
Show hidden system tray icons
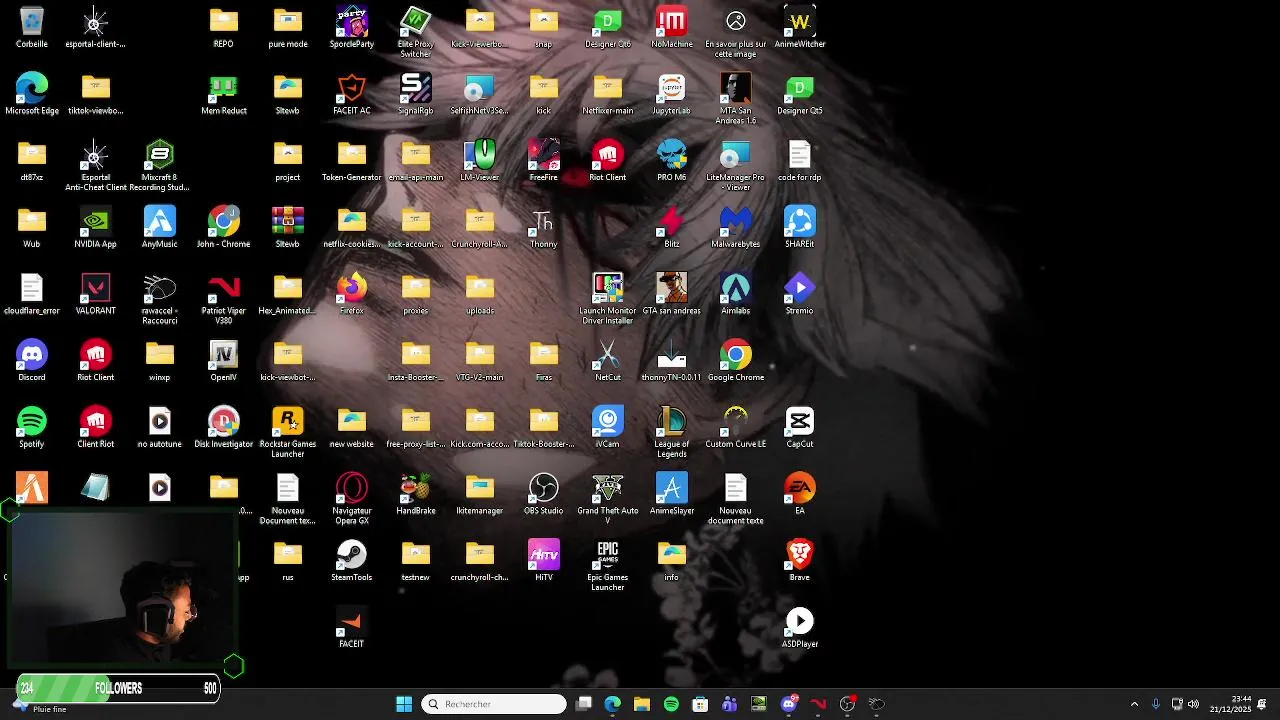click(1134, 704)
